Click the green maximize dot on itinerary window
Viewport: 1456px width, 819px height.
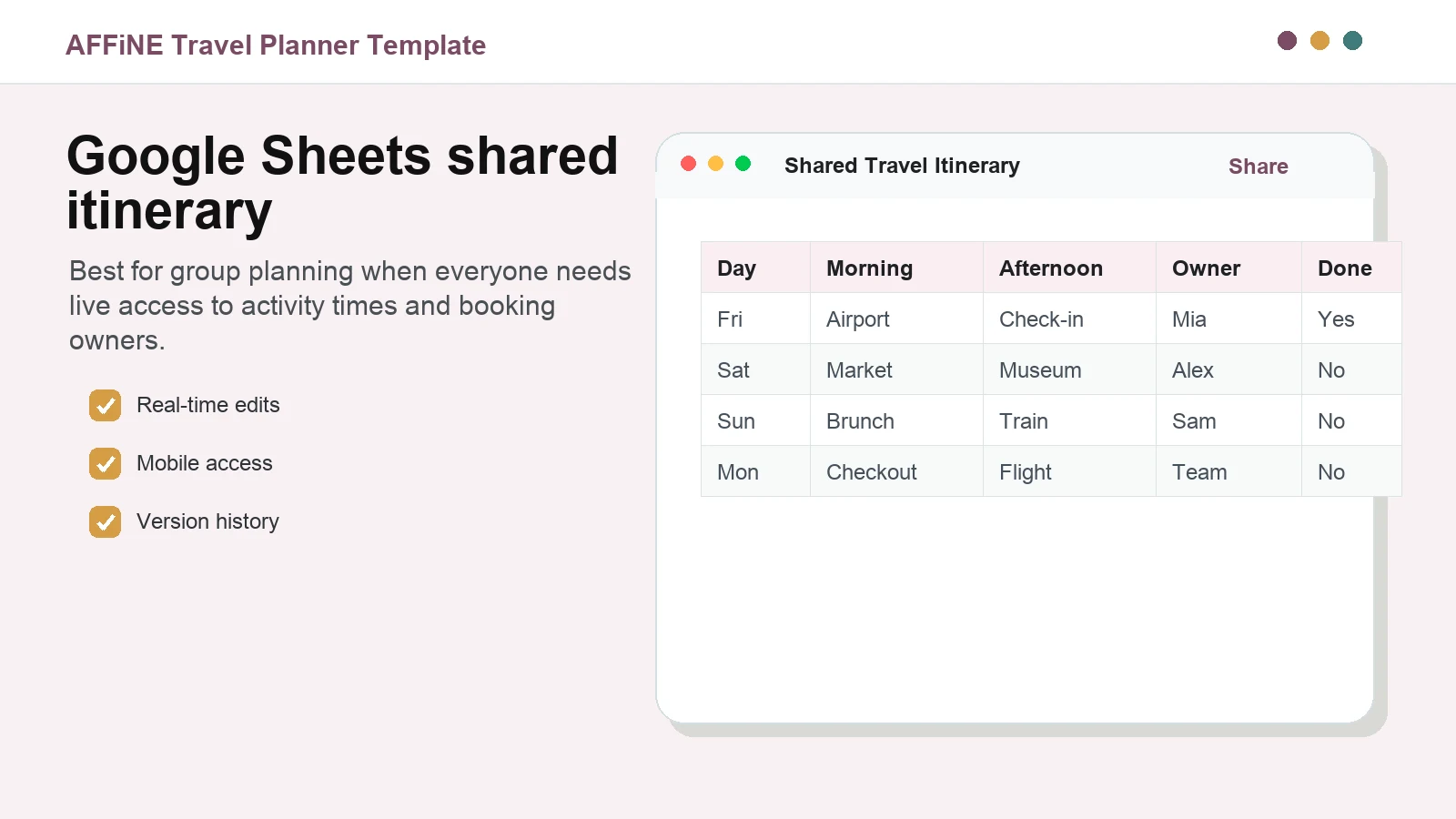click(743, 164)
